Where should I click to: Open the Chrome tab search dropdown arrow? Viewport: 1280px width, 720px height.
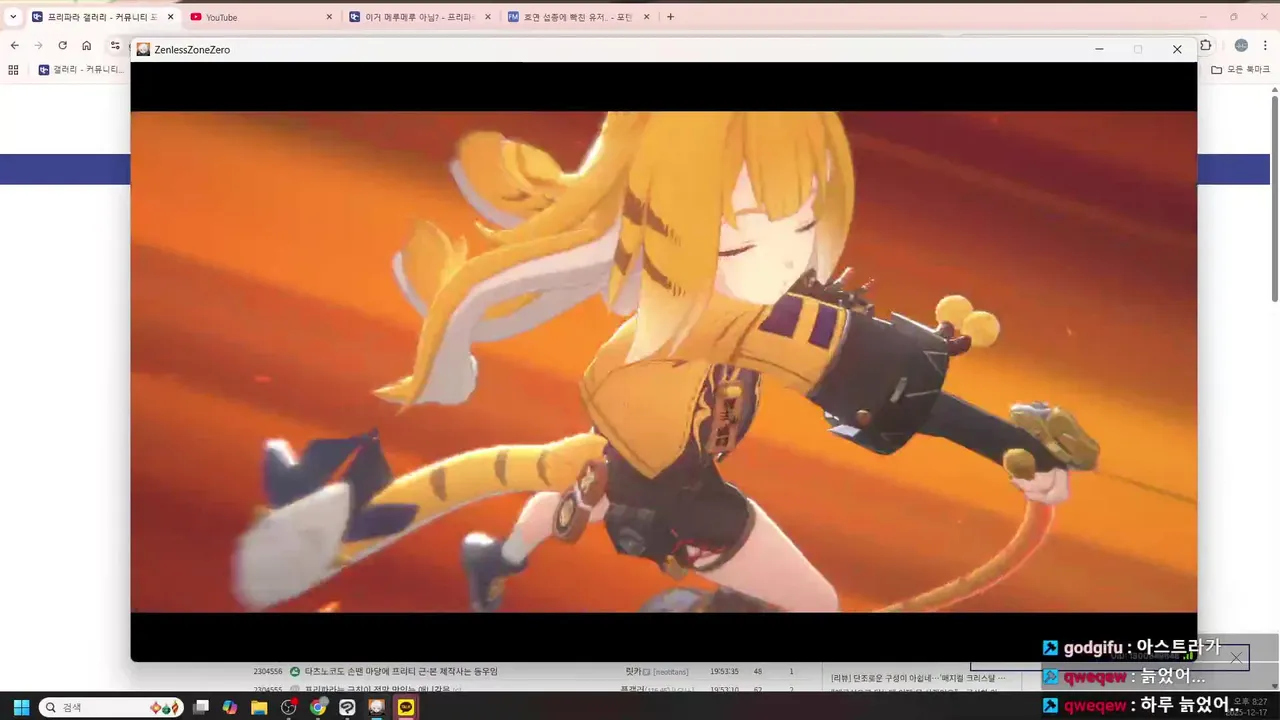[13, 17]
